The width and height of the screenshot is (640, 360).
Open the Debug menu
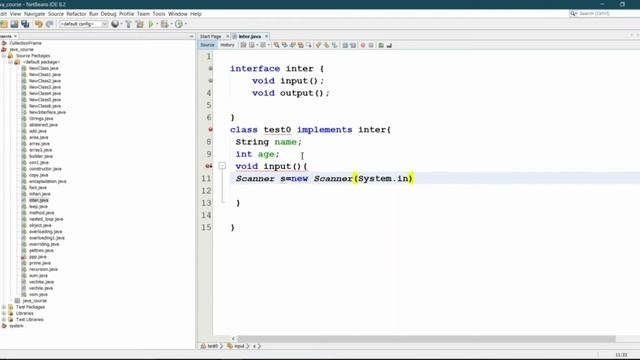pyautogui.click(x=109, y=13)
